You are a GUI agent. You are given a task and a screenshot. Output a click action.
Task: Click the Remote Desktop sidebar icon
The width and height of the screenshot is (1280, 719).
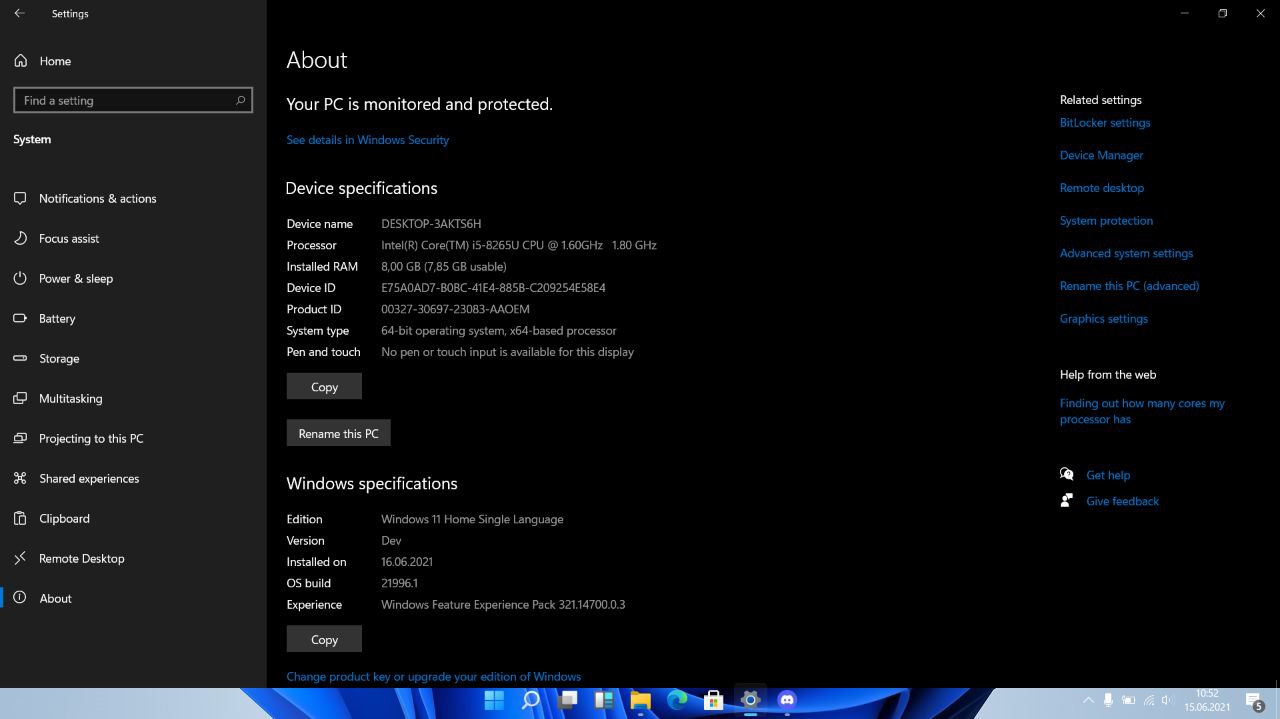click(20, 558)
